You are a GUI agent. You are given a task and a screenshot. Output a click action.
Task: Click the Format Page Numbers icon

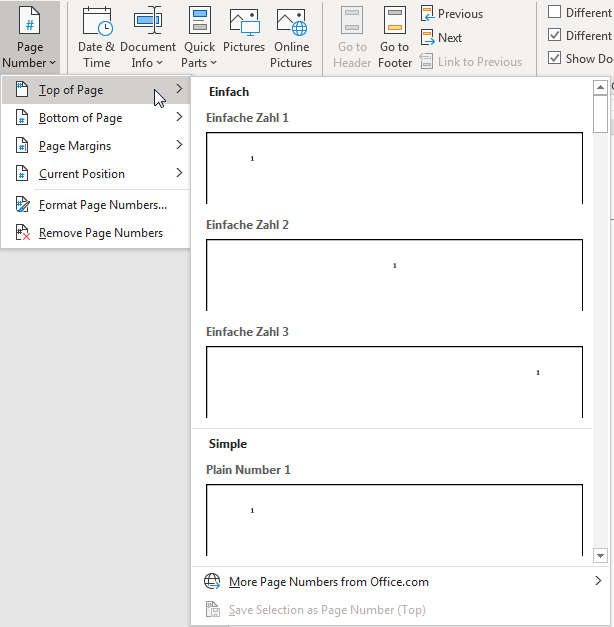(x=23, y=205)
